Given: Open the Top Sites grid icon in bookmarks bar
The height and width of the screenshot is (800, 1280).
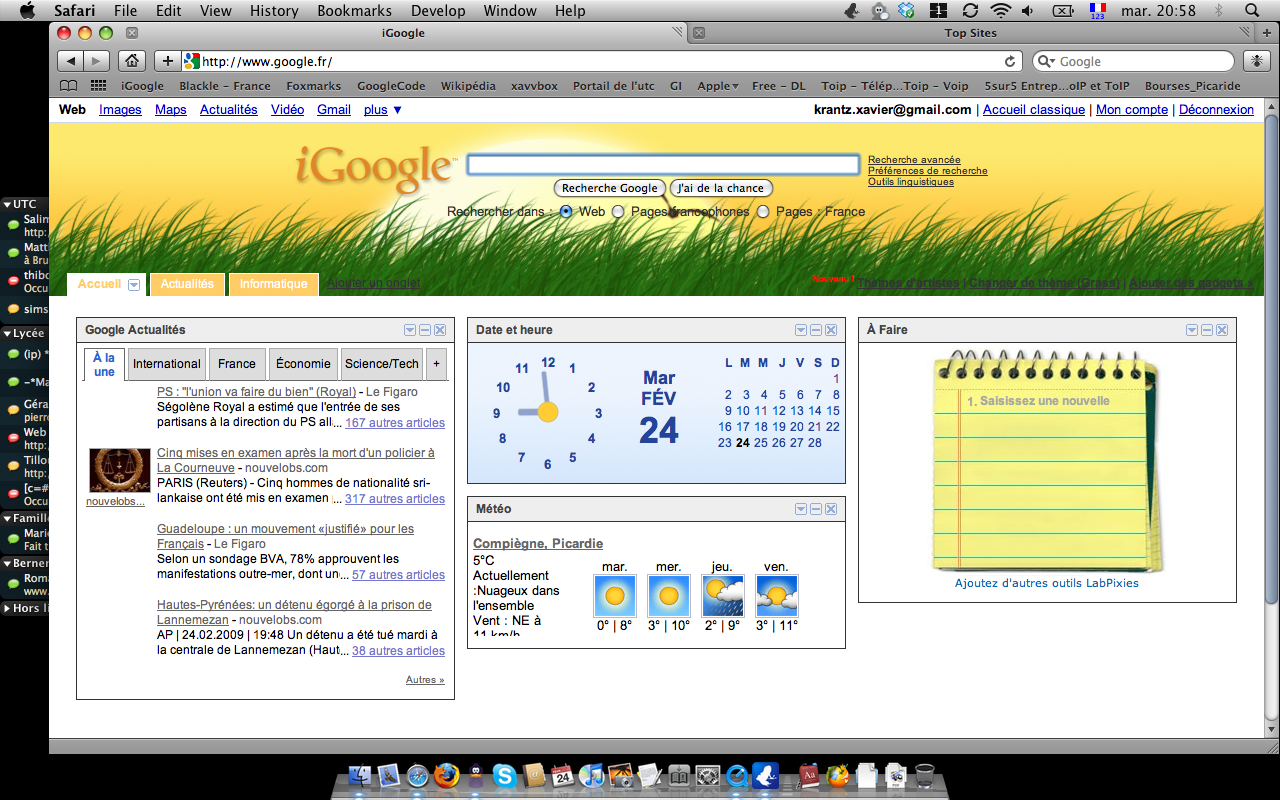Looking at the screenshot, I should tap(99, 86).
